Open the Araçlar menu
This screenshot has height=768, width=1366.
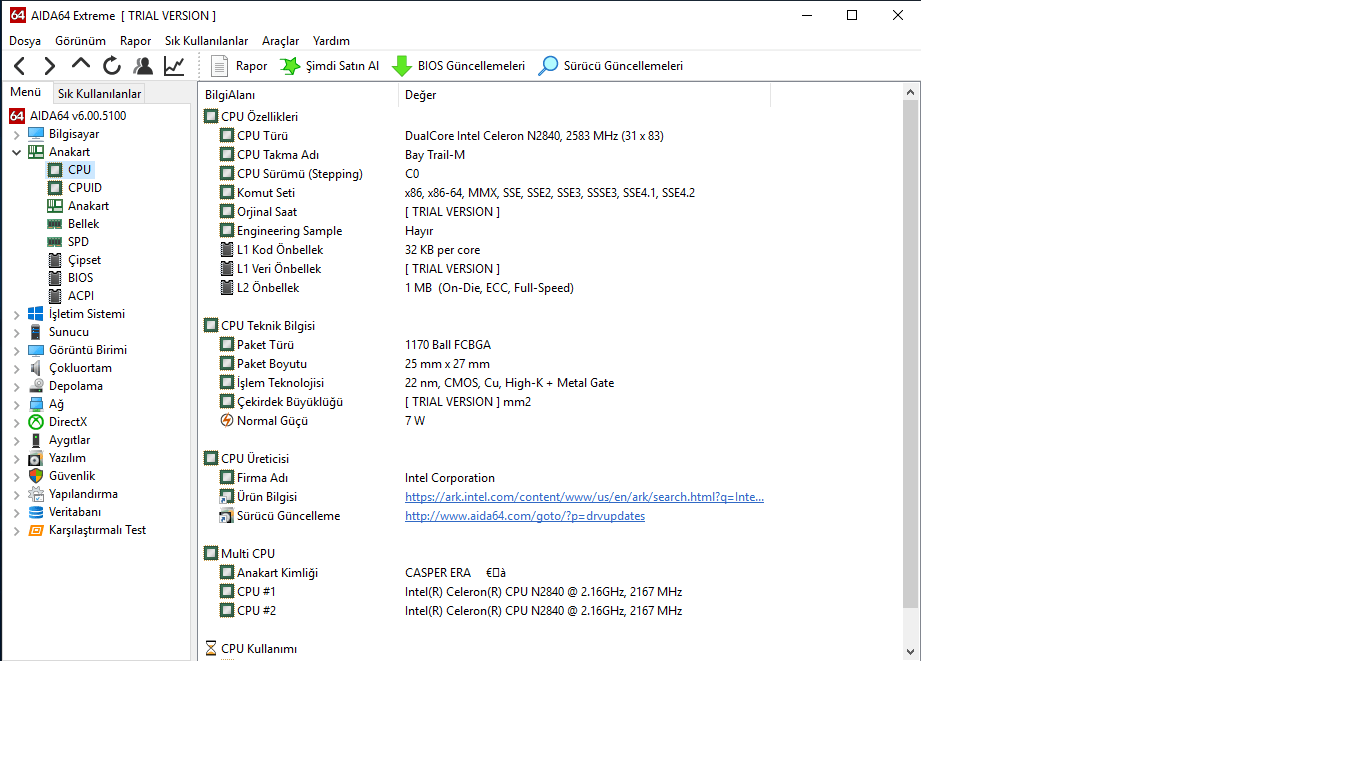(x=281, y=41)
